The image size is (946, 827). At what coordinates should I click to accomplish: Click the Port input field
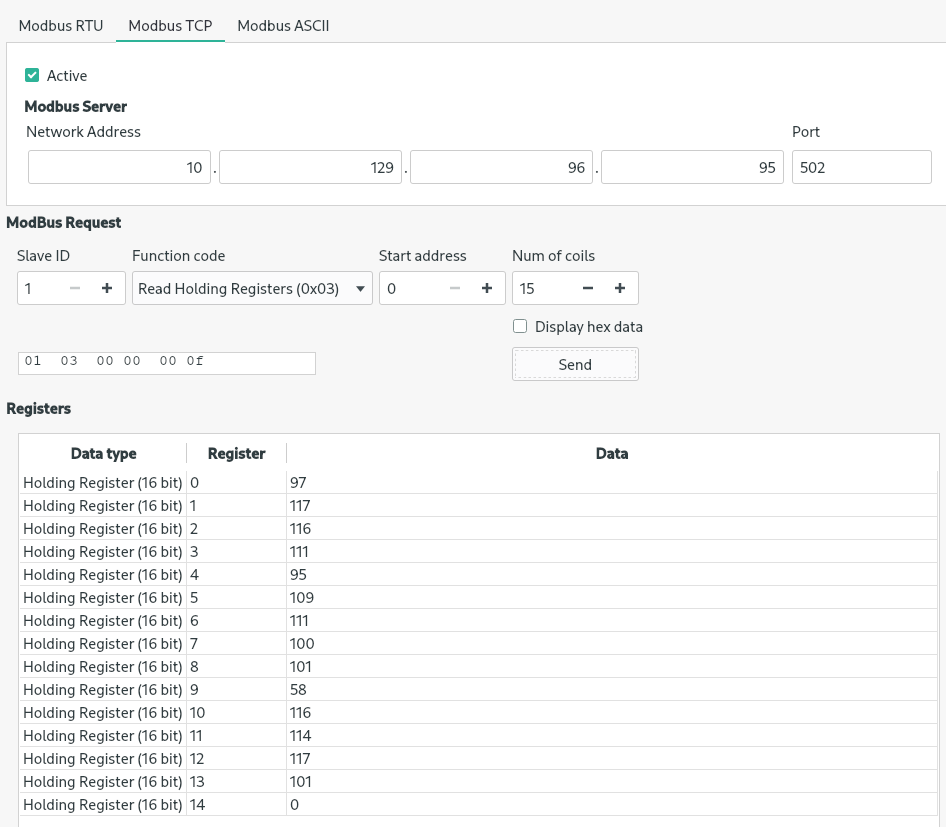coord(861,168)
